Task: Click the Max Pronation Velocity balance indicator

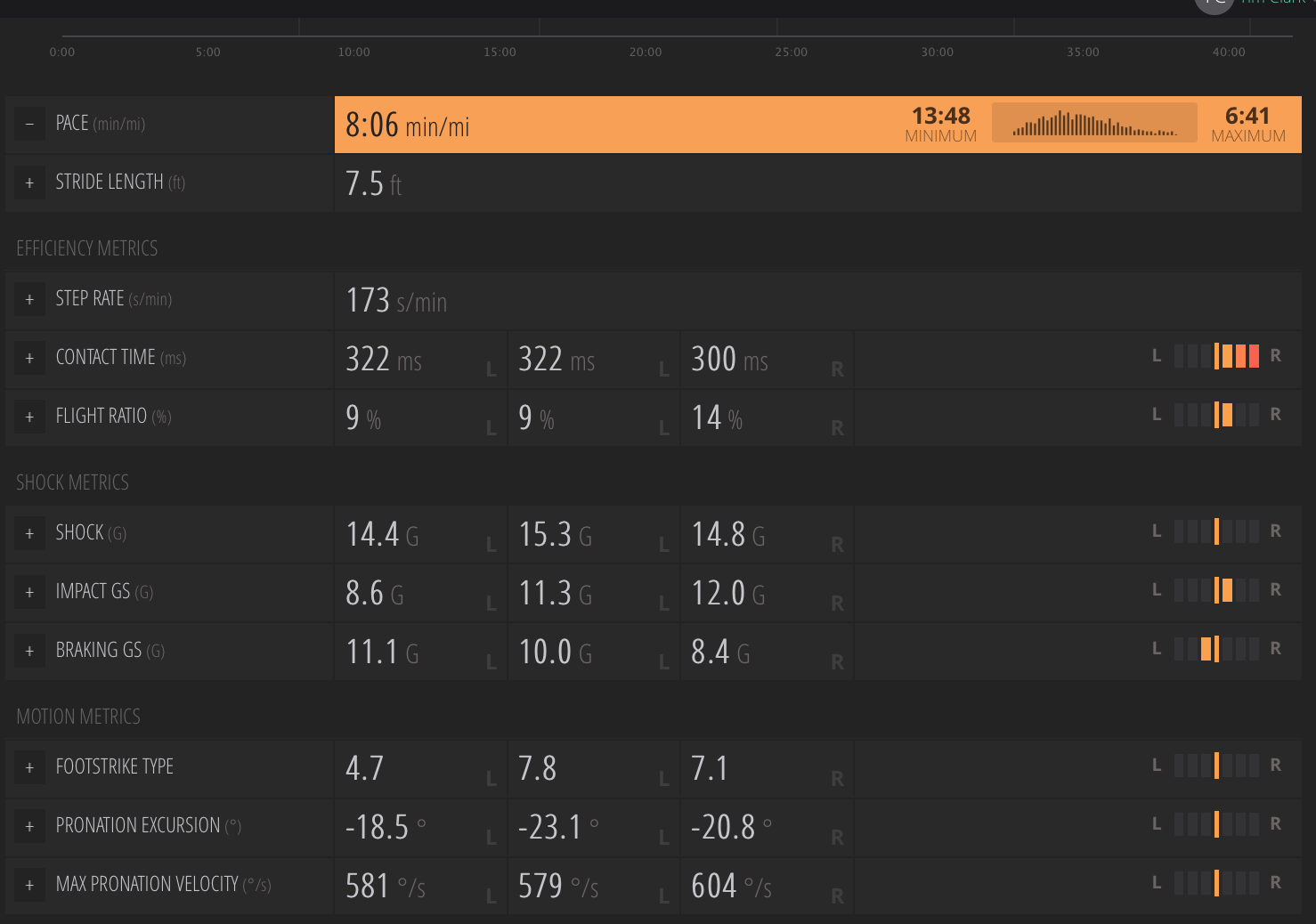Action: (x=1216, y=883)
